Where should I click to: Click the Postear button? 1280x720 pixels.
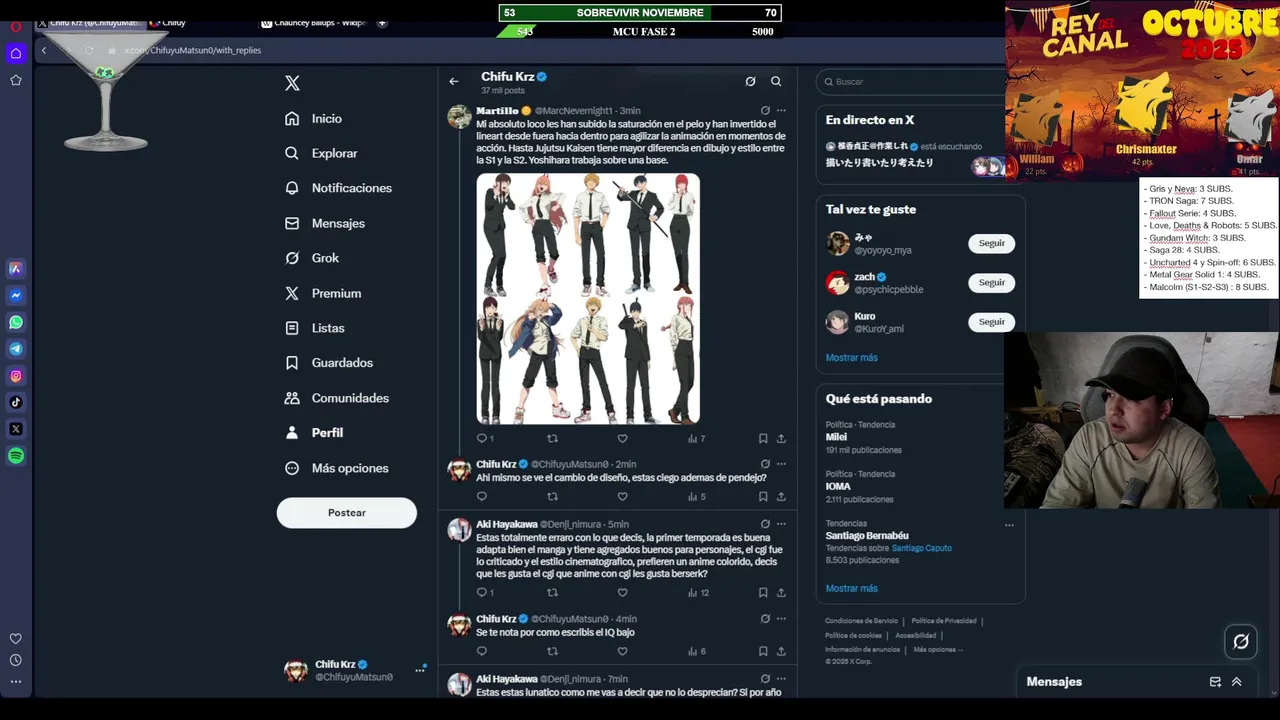pos(347,513)
